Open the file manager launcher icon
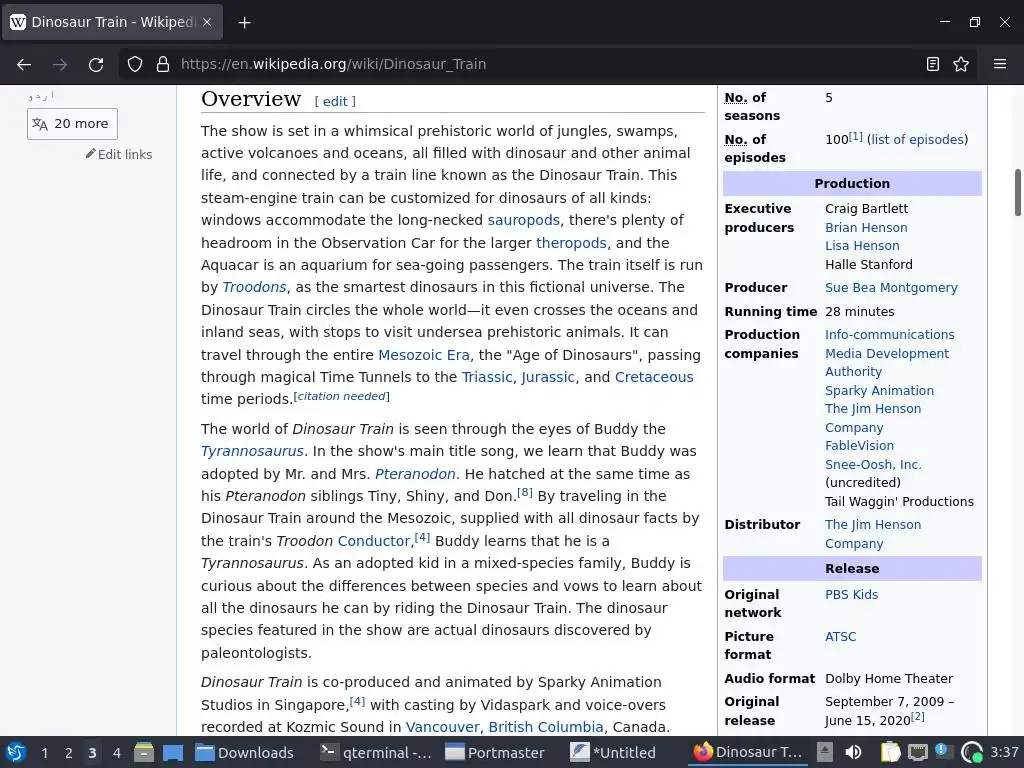The width and height of the screenshot is (1024, 768). (144, 752)
